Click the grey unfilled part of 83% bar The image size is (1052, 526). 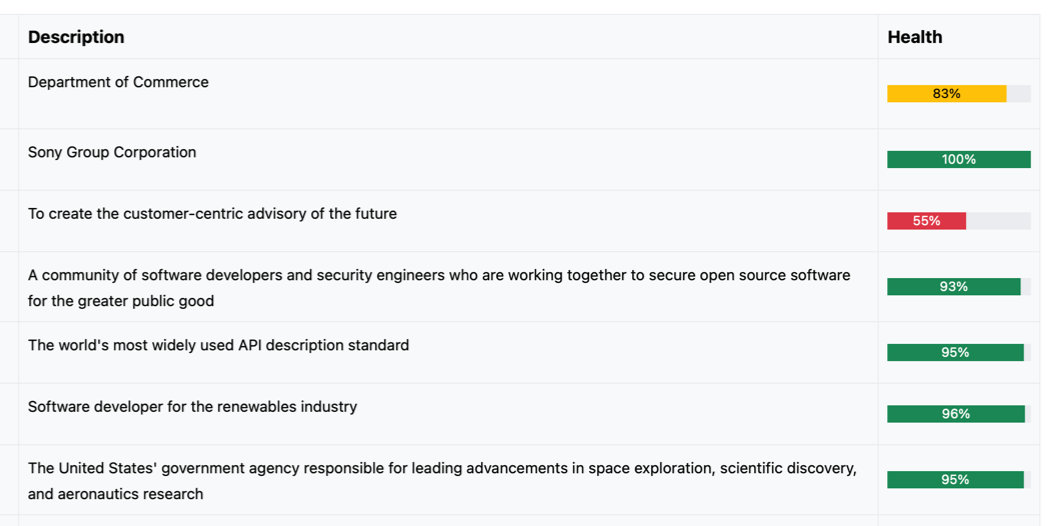[x=1019, y=94]
